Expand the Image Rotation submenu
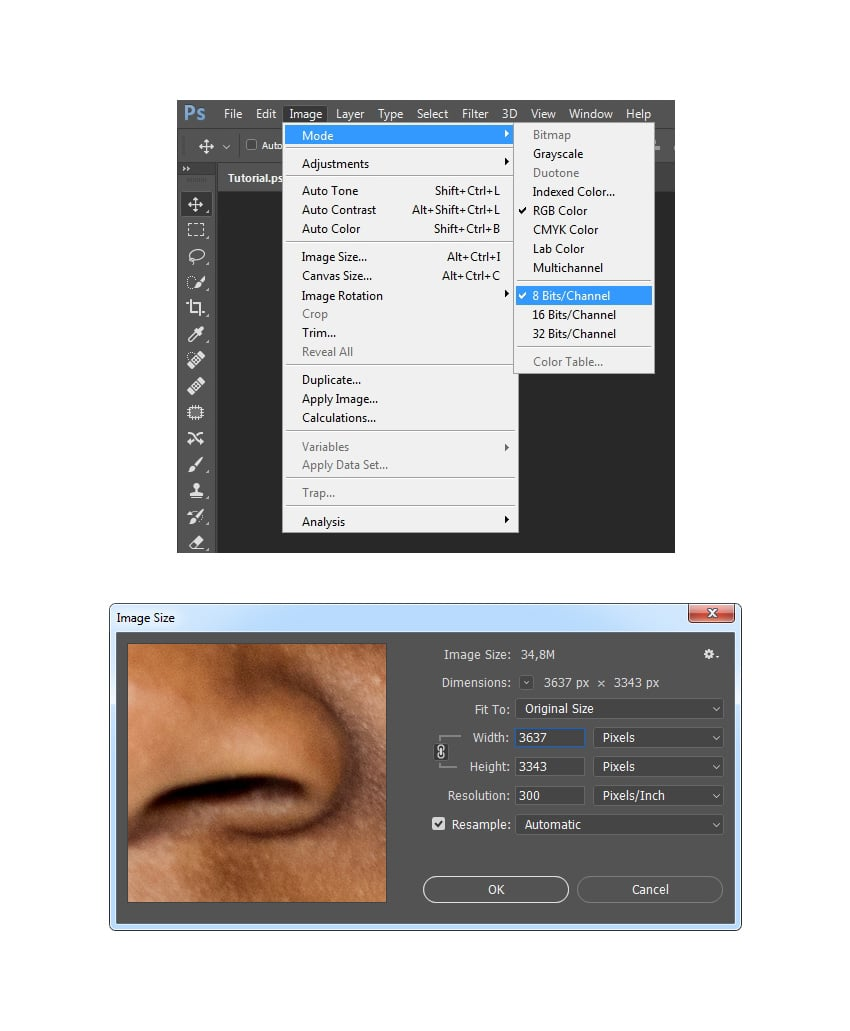Image resolution: width=850 pixels, height=1031 pixels. click(x=400, y=295)
